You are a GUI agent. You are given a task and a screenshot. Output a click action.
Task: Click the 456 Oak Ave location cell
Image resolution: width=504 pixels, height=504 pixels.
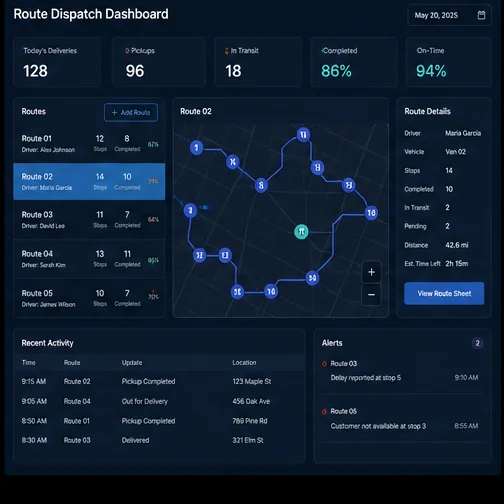[x=251, y=401]
